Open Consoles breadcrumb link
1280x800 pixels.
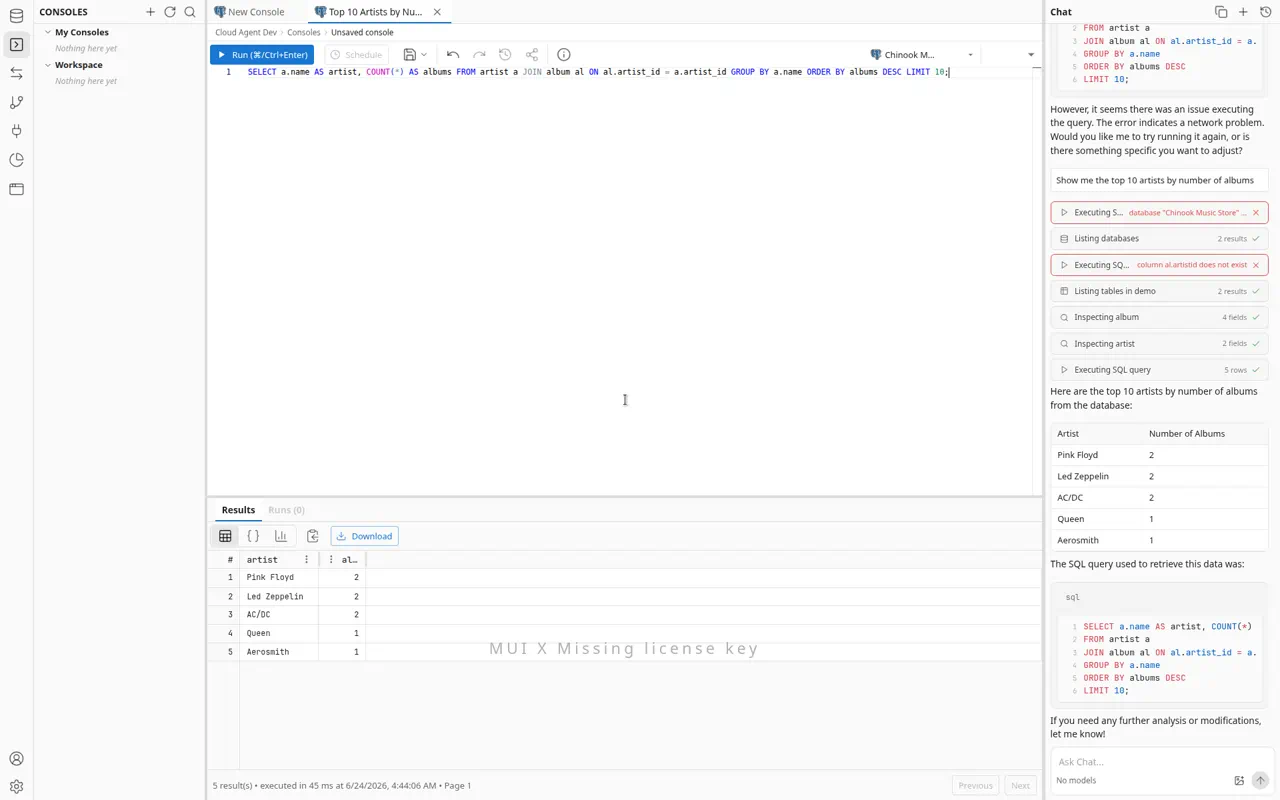pos(304,33)
